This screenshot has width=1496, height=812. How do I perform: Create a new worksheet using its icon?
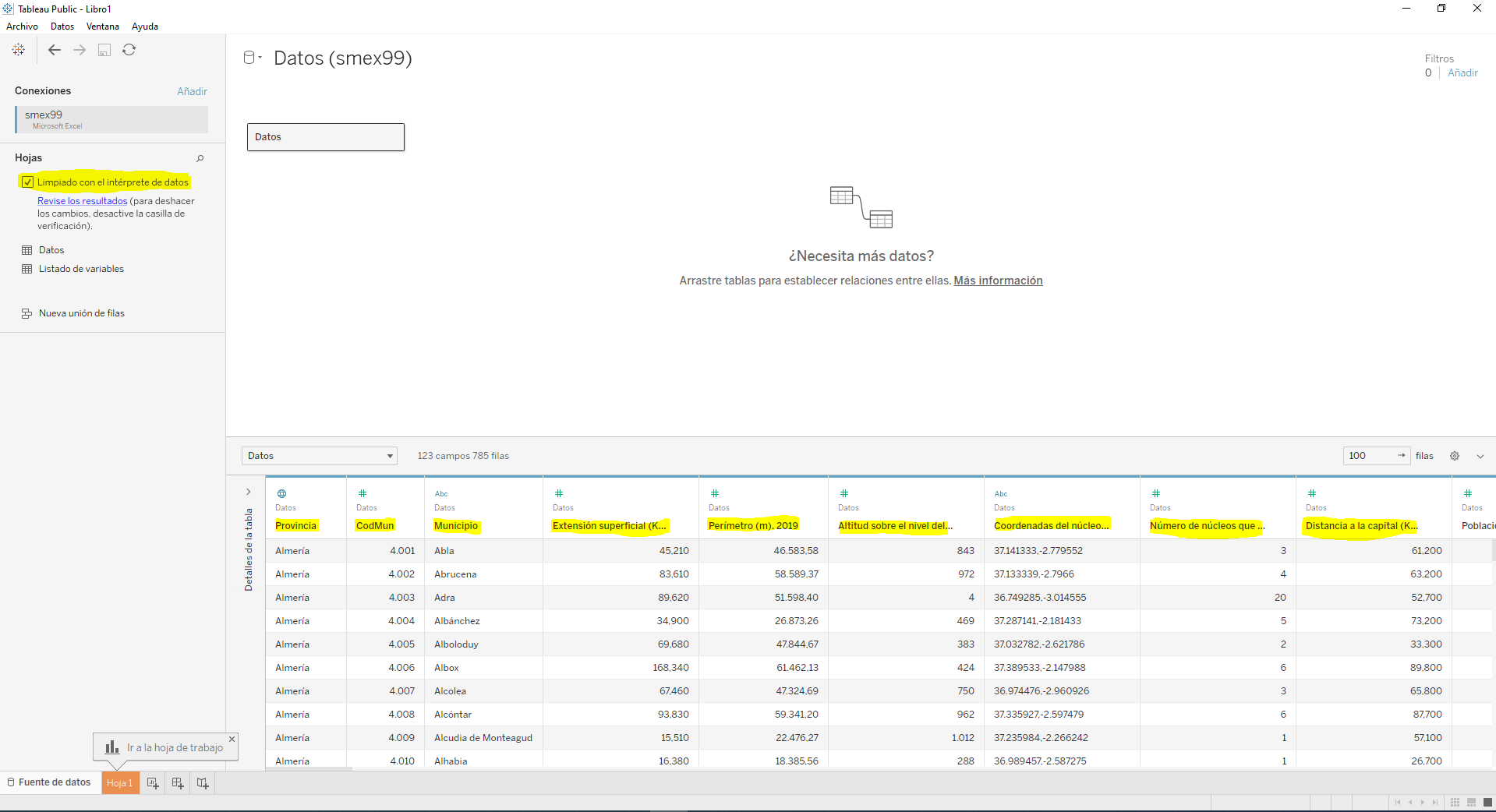pyautogui.click(x=153, y=782)
